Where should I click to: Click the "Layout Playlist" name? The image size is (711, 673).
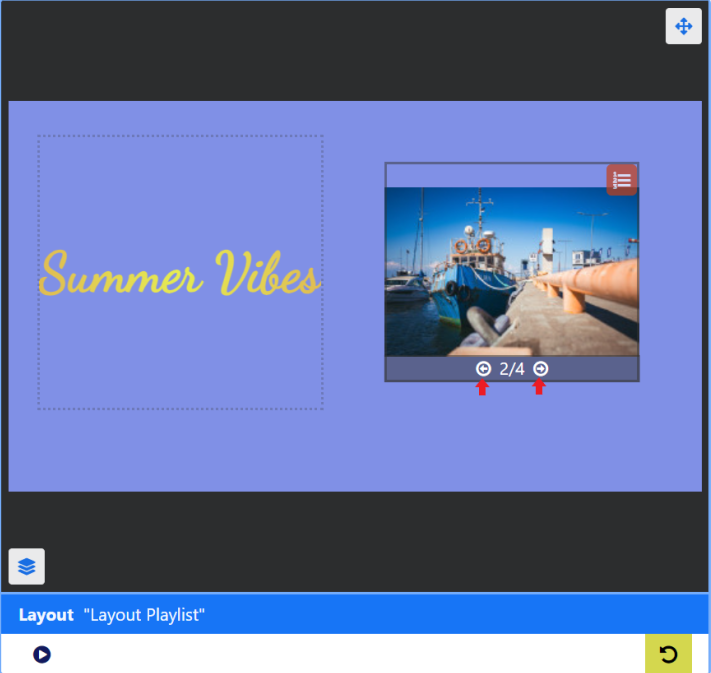coord(144,615)
